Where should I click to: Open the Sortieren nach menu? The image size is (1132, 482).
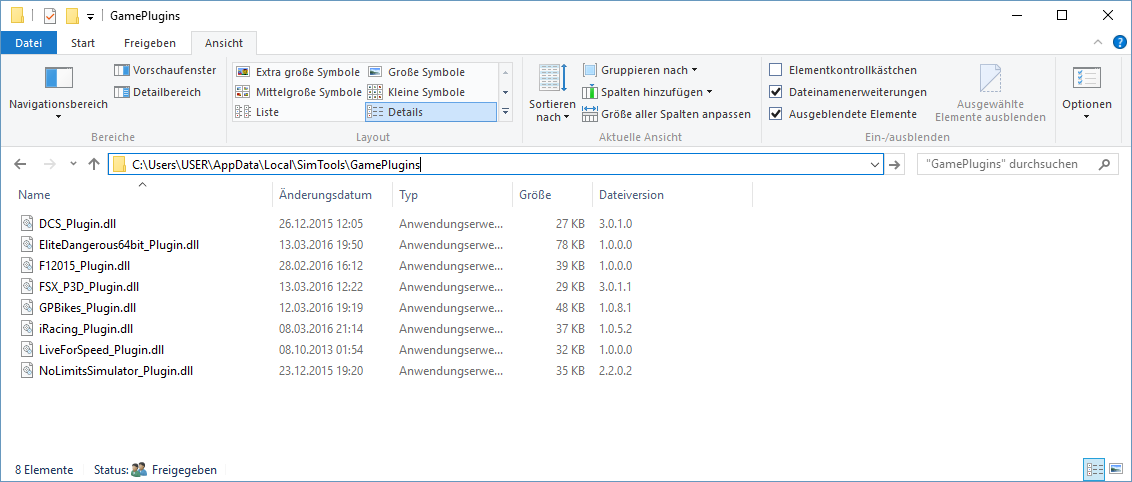point(552,92)
